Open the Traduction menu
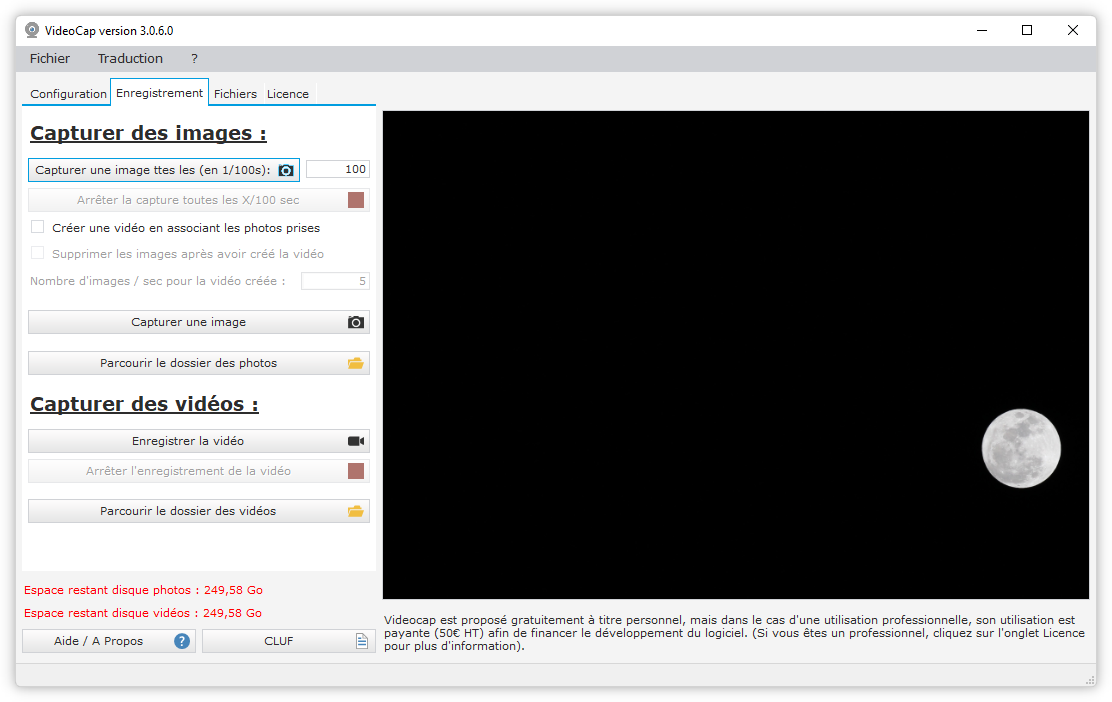Screen dimensions: 1112x702 [130, 59]
